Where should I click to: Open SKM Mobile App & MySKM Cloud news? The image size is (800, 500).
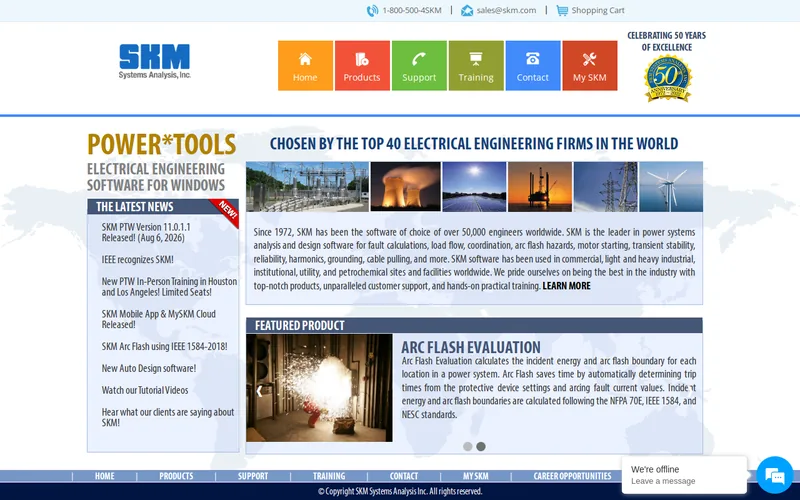[158, 319]
